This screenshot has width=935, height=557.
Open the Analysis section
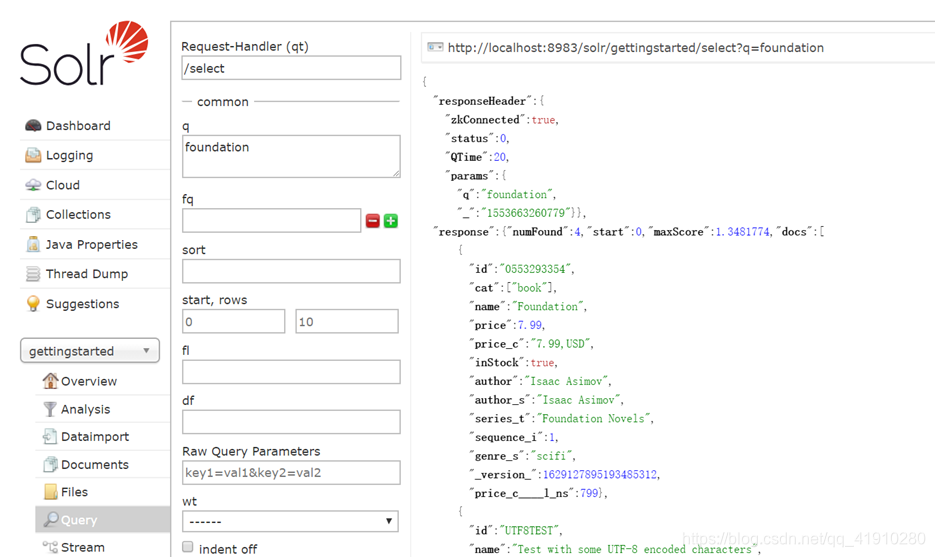pos(85,409)
